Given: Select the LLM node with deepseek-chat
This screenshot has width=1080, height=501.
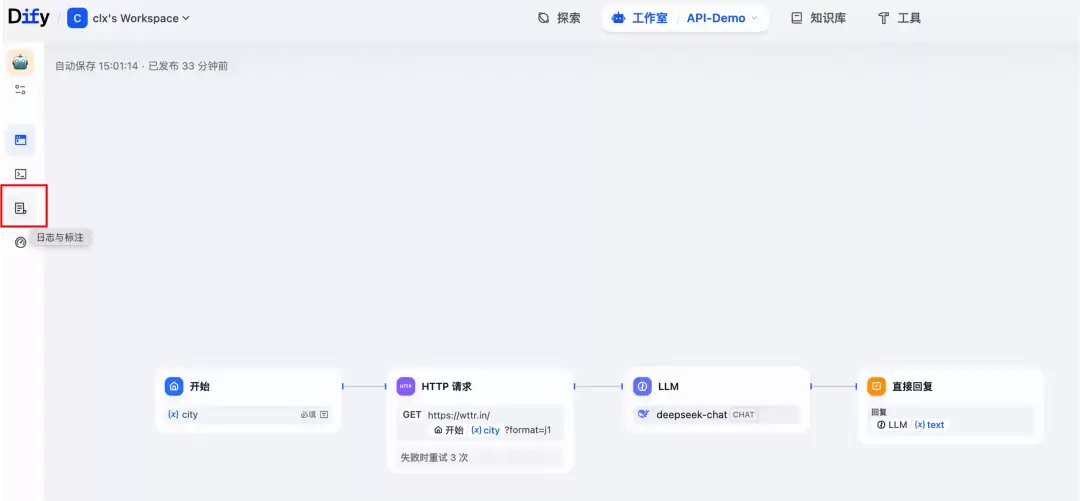Looking at the screenshot, I should pos(716,400).
